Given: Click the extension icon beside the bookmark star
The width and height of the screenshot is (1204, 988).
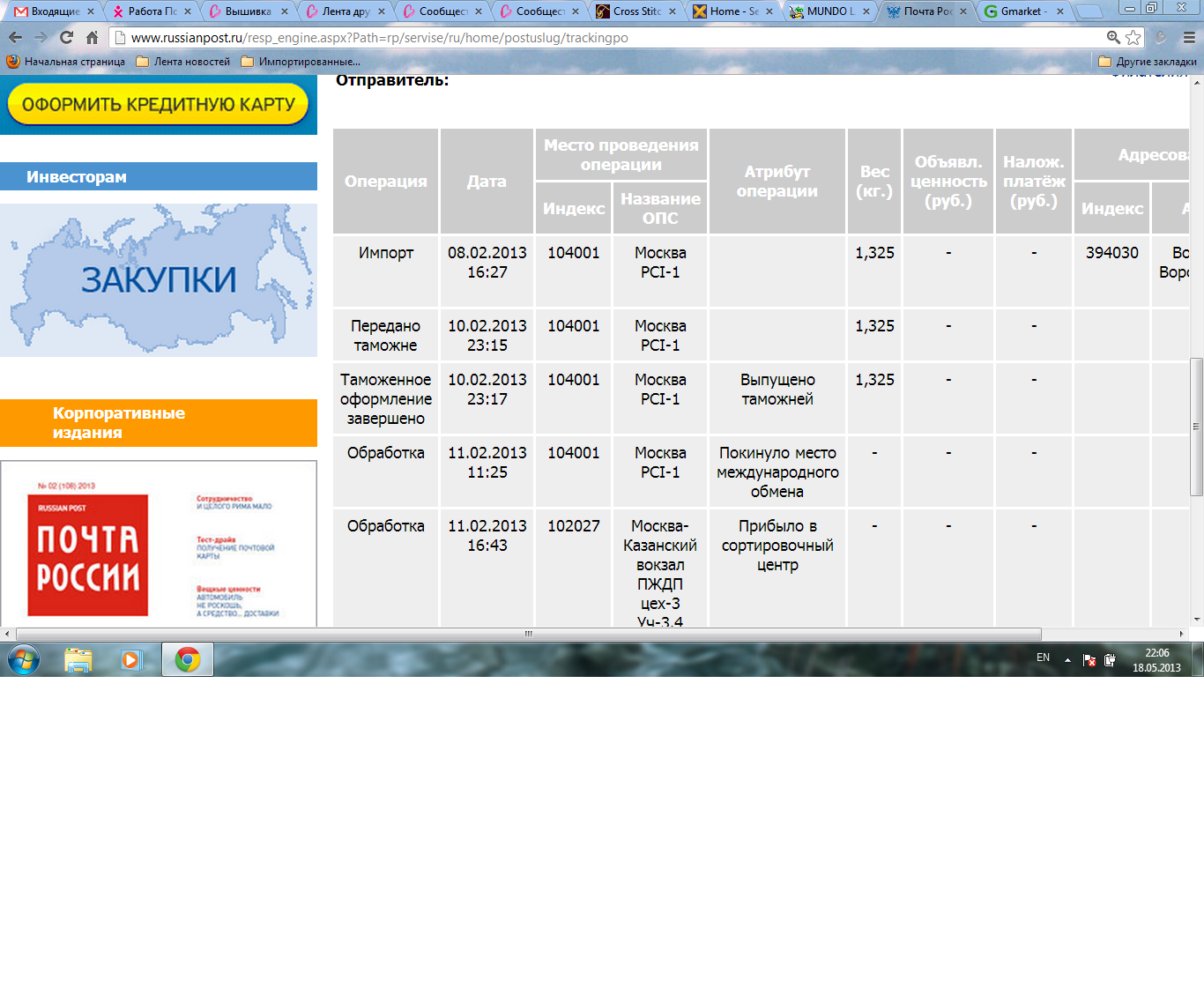Looking at the screenshot, I should click(x=1161, y=38).
